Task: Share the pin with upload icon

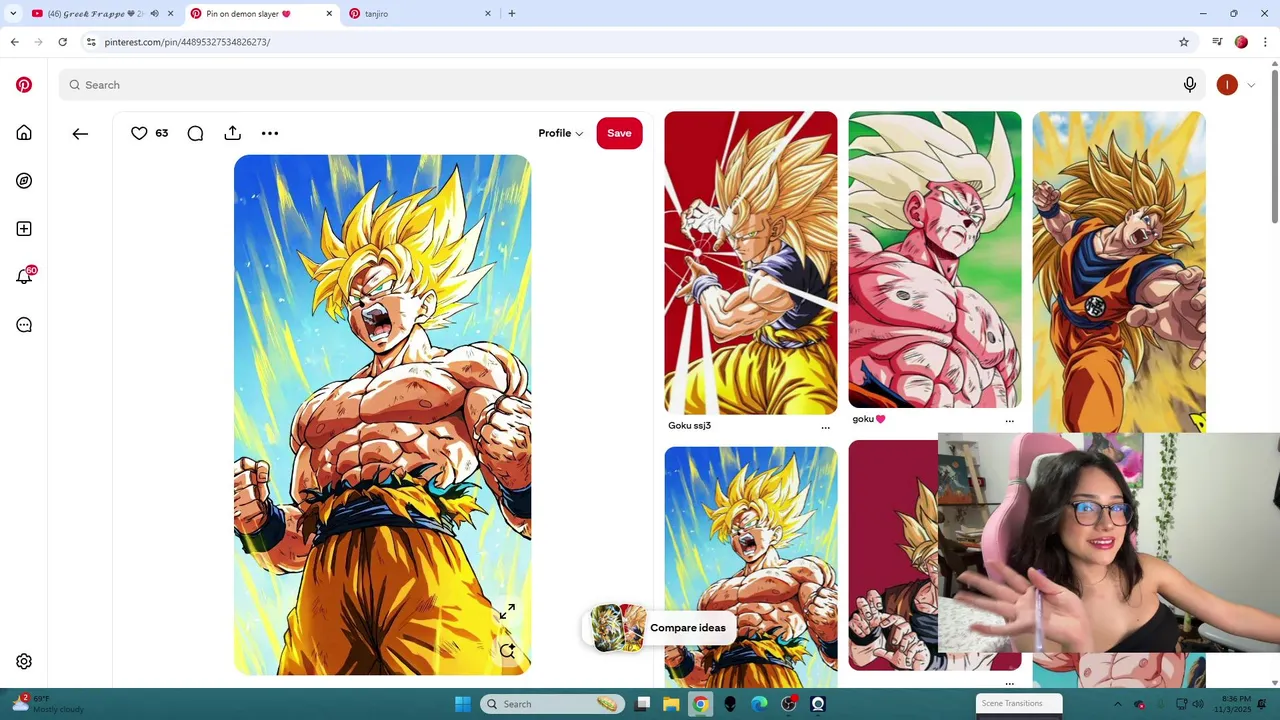Action: 232,133
